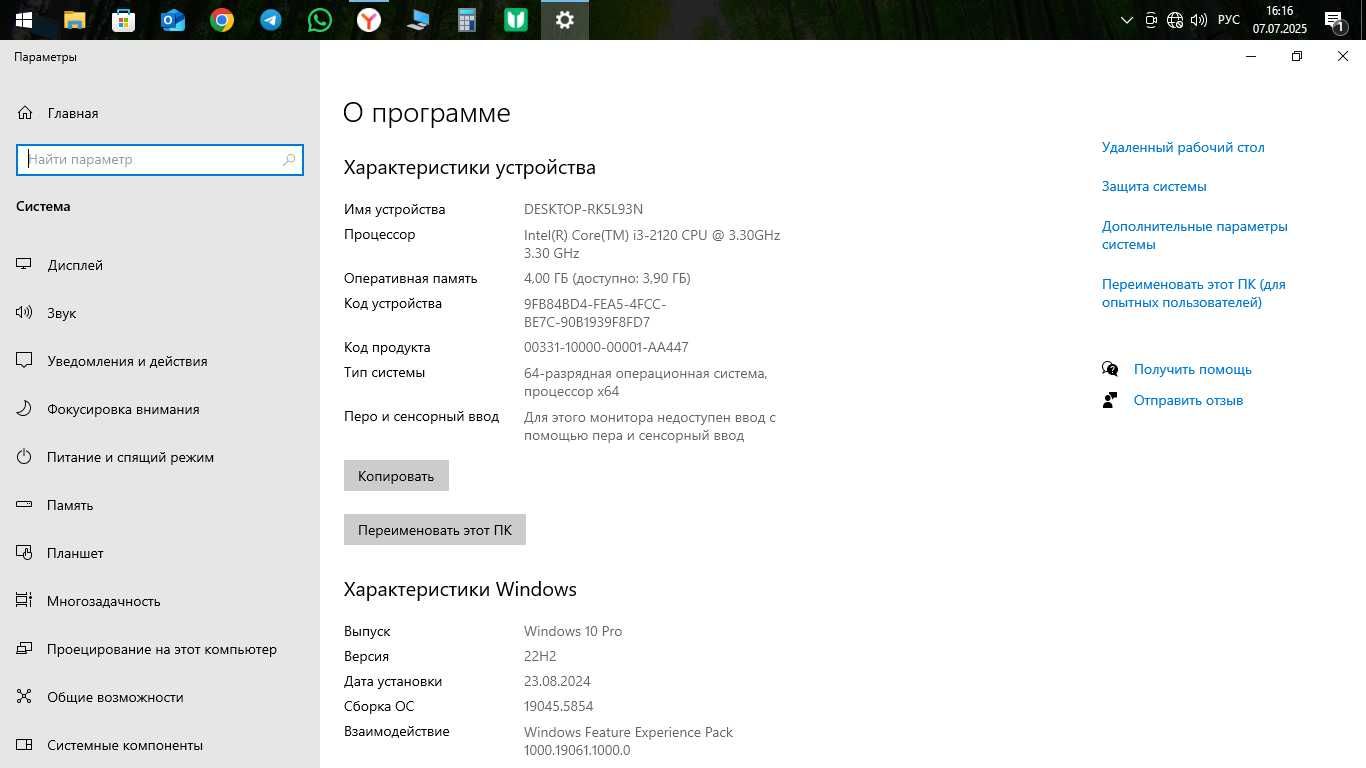Open Переименовать этот ПК (для опытных пользователей) link

(1194, 293)
